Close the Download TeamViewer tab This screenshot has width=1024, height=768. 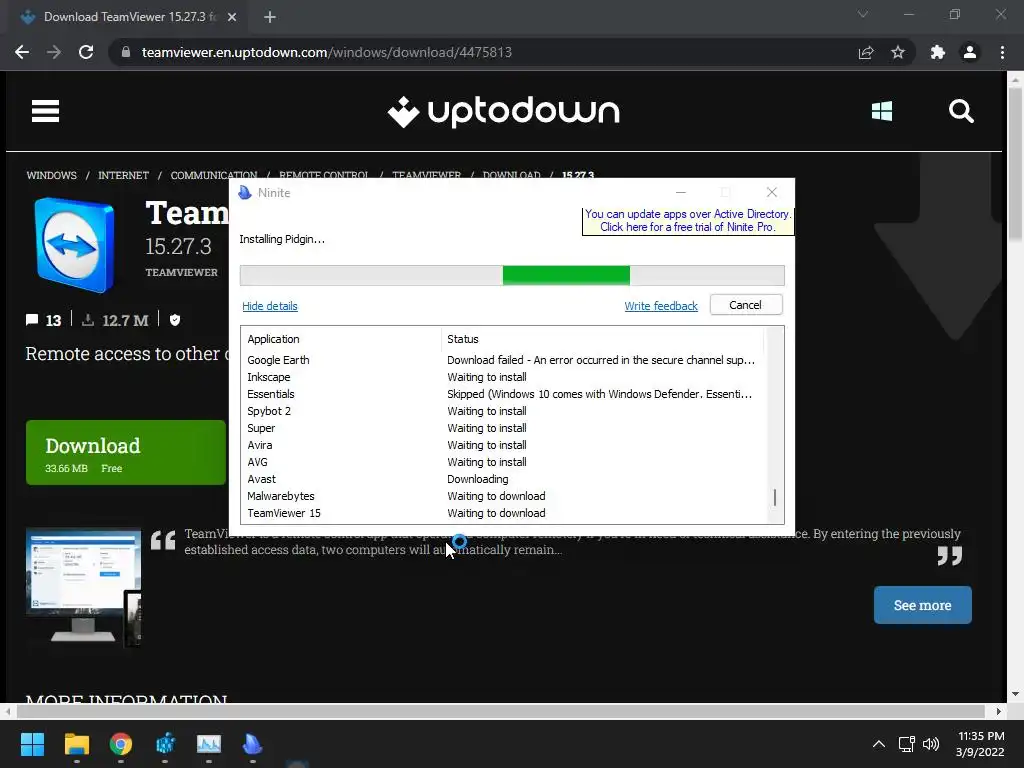click(232, 17)
